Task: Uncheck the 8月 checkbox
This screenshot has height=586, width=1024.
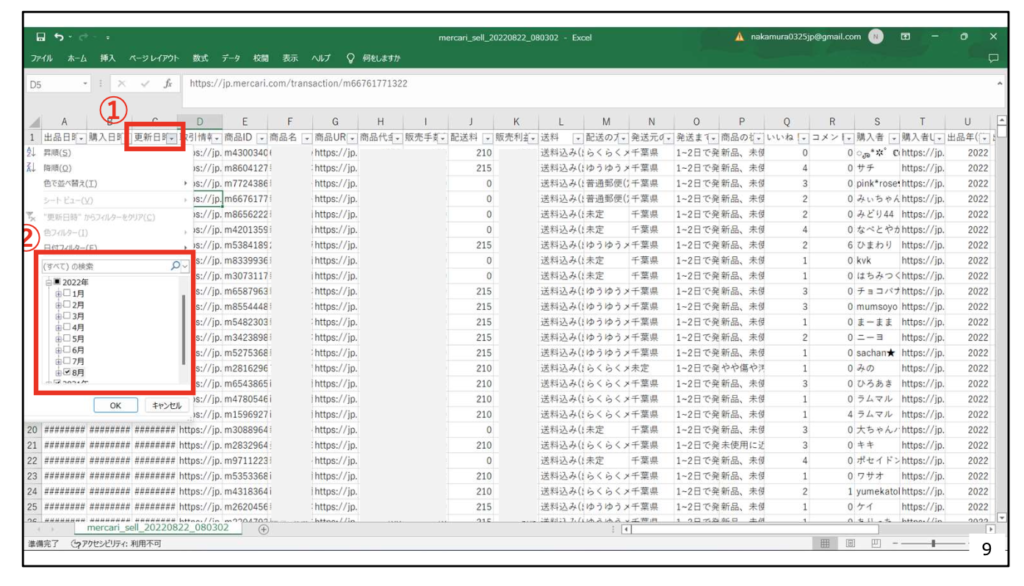Action: click(67, 371)
